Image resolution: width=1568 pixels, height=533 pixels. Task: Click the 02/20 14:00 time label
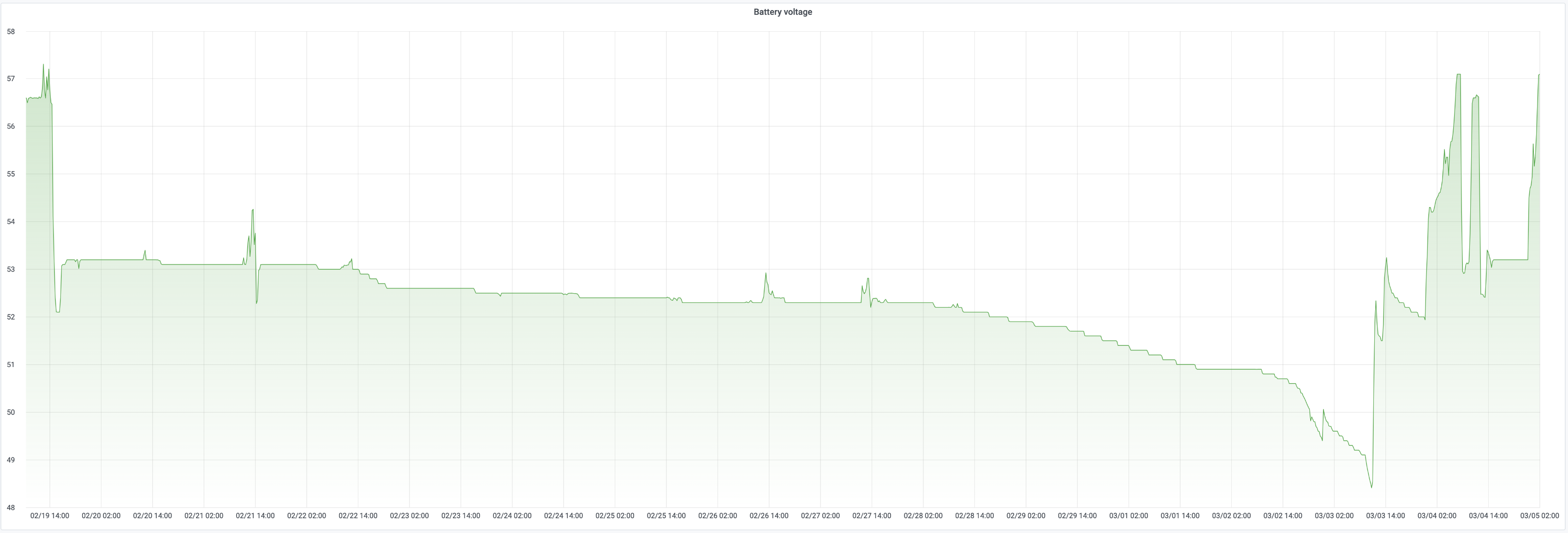(x=153, y=515)
